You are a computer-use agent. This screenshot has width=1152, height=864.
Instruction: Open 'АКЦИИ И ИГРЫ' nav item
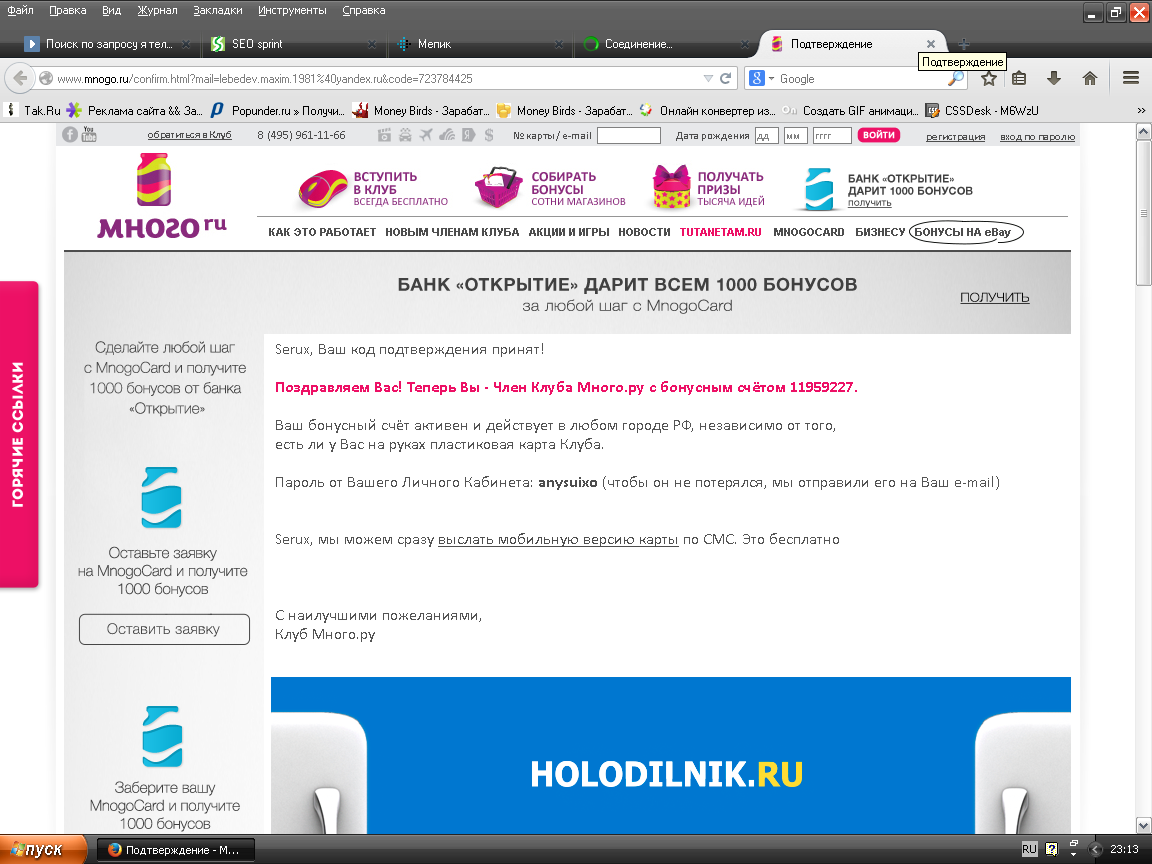[x=569, y=232]
